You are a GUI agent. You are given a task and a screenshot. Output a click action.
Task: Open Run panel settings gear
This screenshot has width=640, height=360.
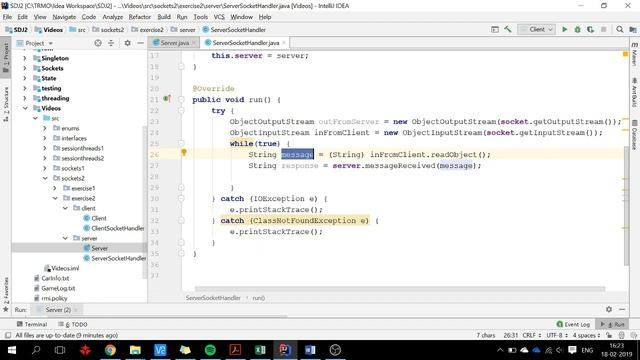point(609,309)
